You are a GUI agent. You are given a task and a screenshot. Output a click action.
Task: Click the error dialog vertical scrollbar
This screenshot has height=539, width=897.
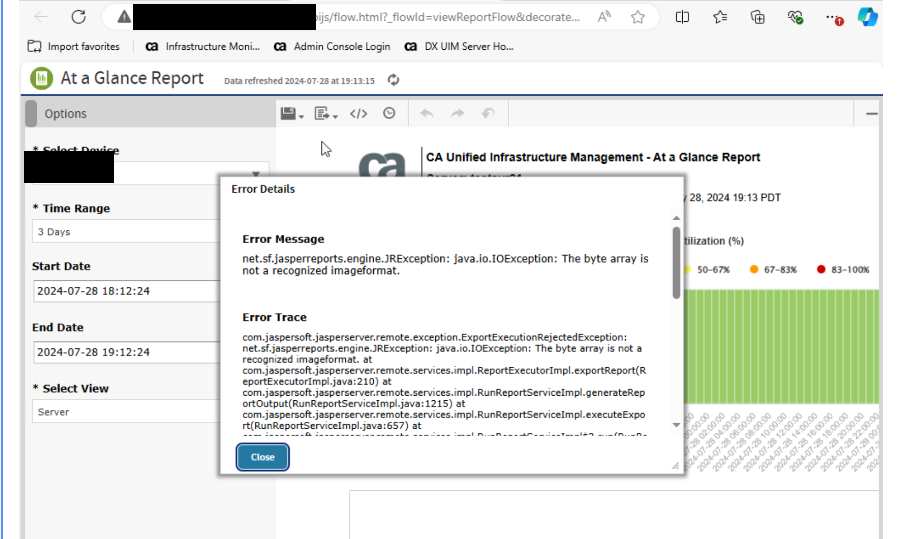click(676, 262)
